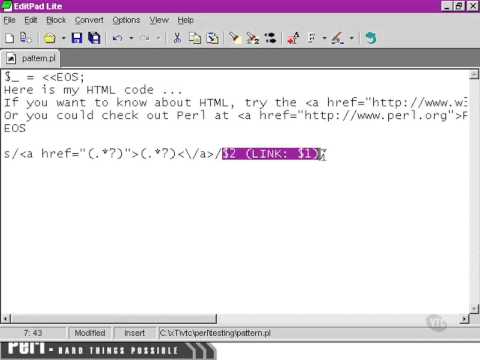Open a file with the folder icon
480x360 pixels.
pyautogui.click(x=50, y=38)
